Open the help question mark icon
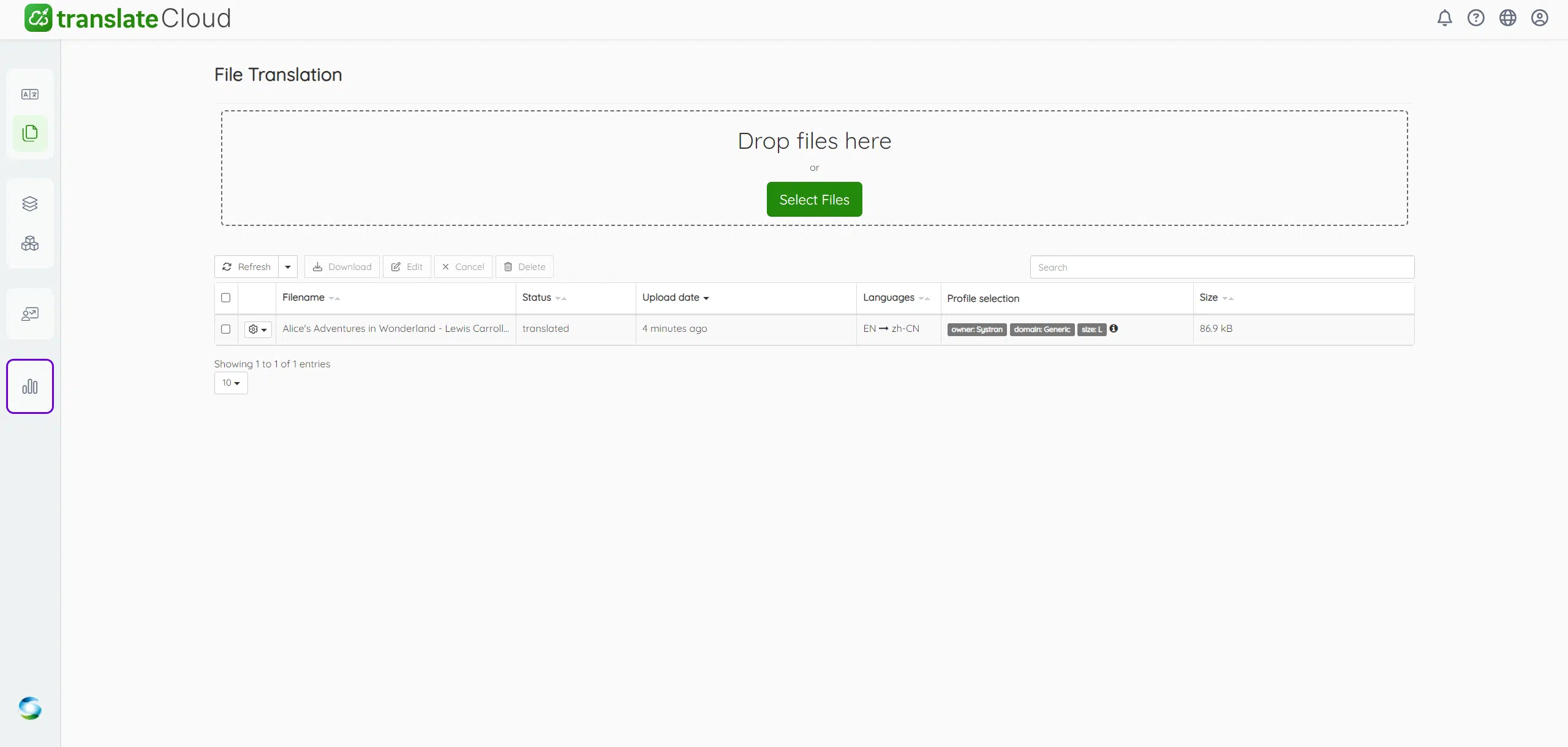Image resolution: width=1568 pixels, height=747 pixels. pos(1476,18)
